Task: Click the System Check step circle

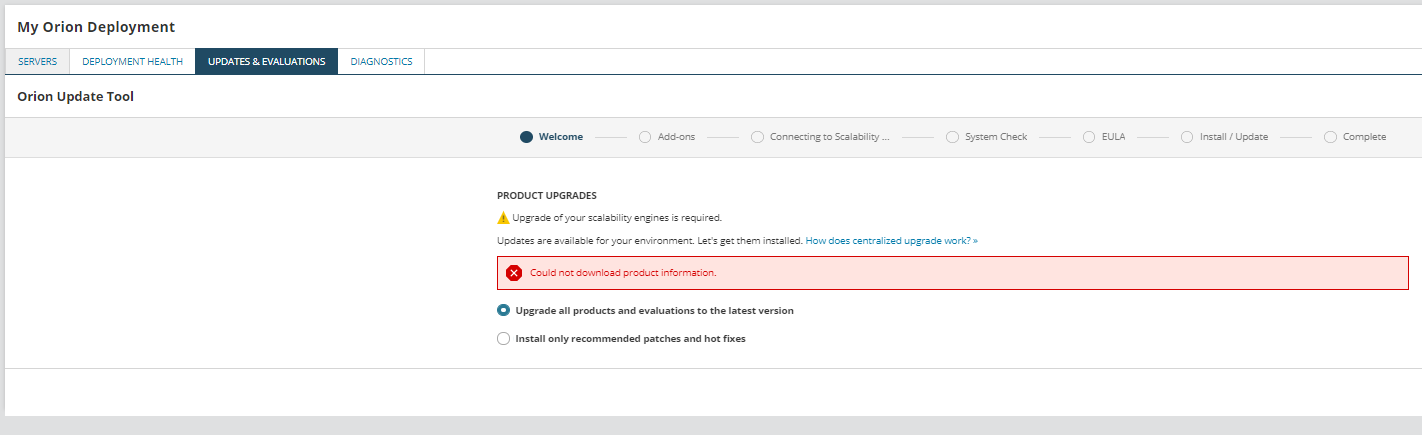Action: tap(952, 137)
